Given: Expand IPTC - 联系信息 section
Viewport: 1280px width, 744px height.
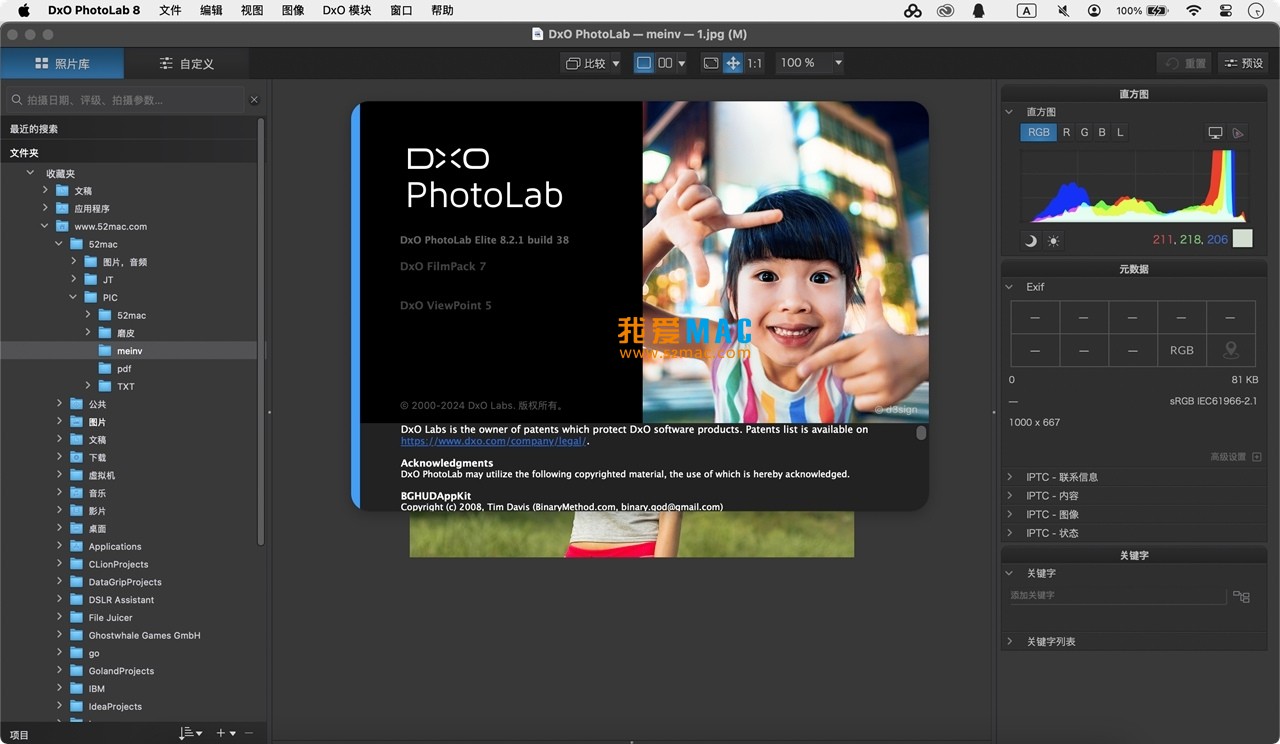Looking at the screenshot, I should pyautogui.click(x=1010, y=477).
